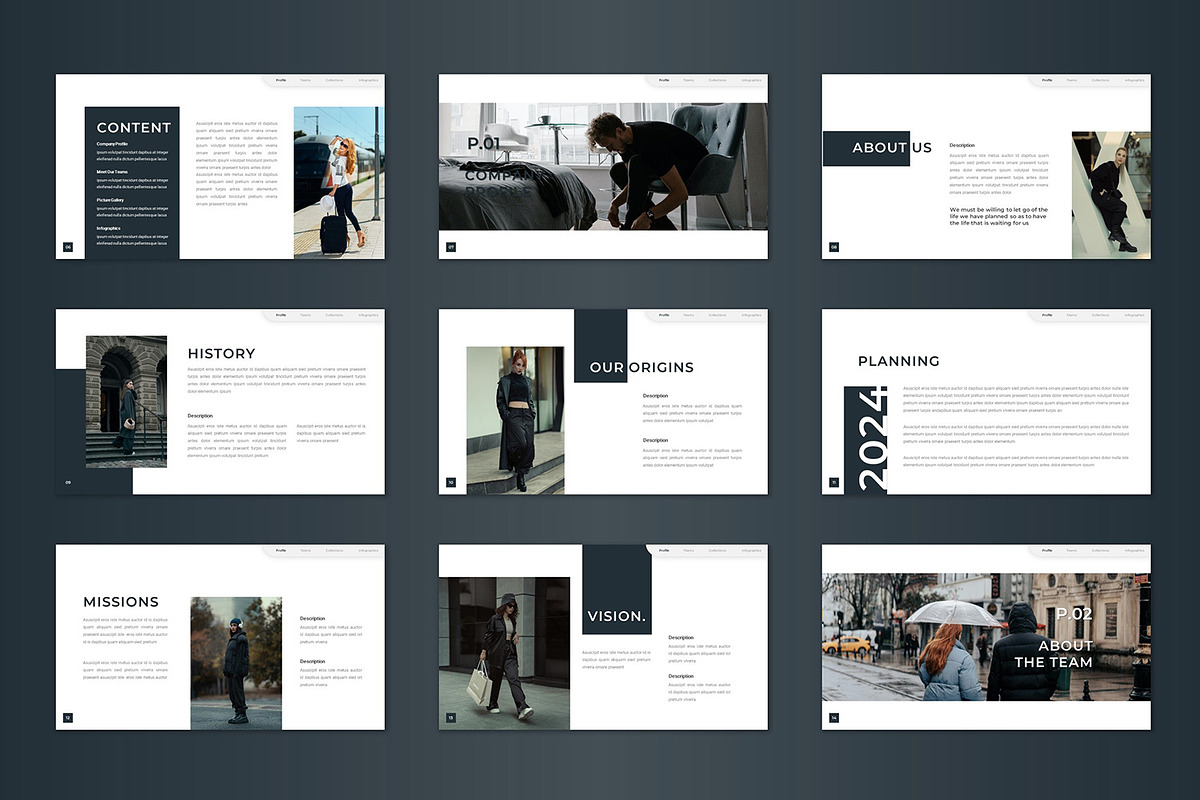Click the VISION. heading block

[617, 590]
